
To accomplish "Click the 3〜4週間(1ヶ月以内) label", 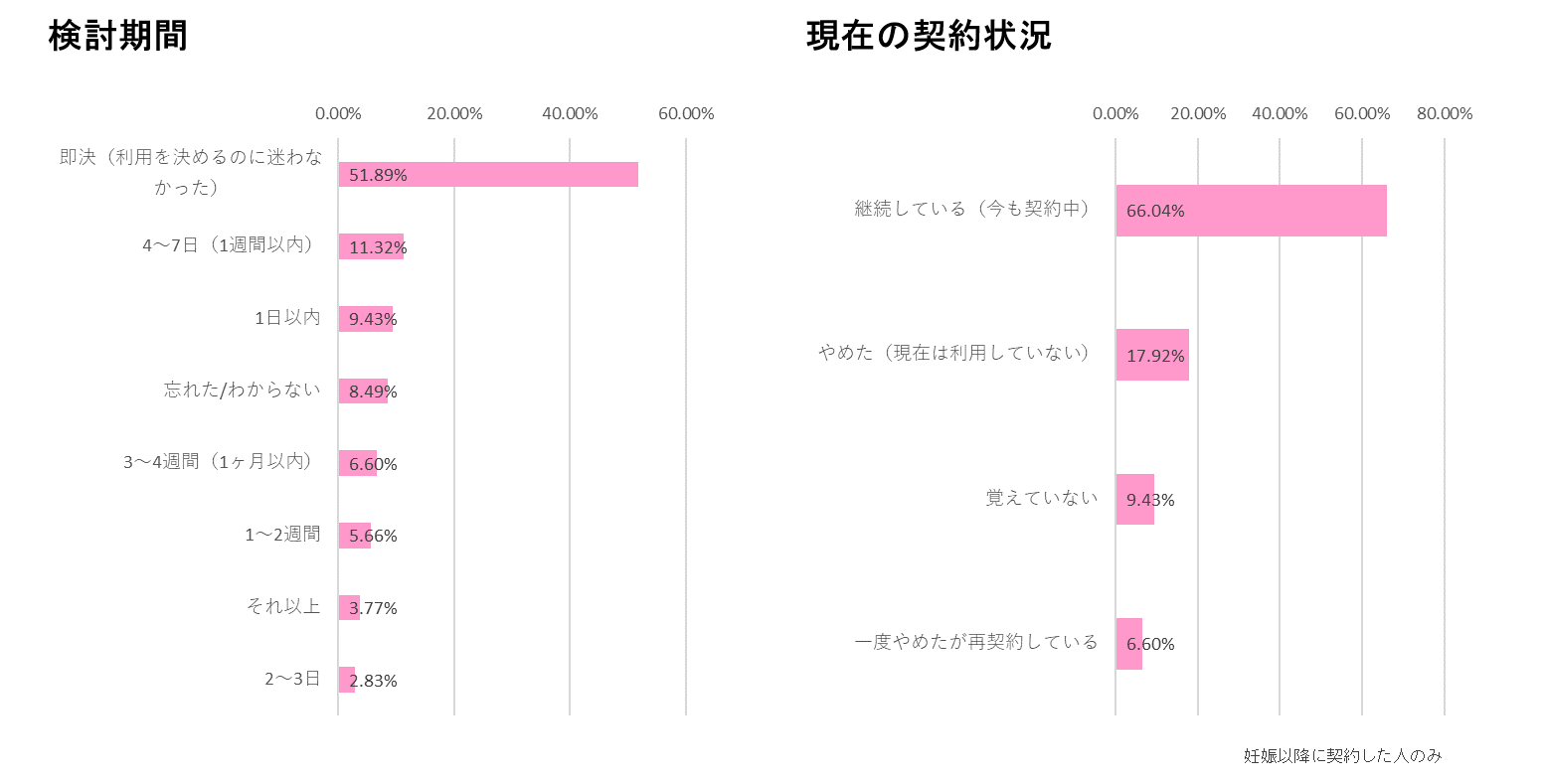I will (x=219, y=462).
